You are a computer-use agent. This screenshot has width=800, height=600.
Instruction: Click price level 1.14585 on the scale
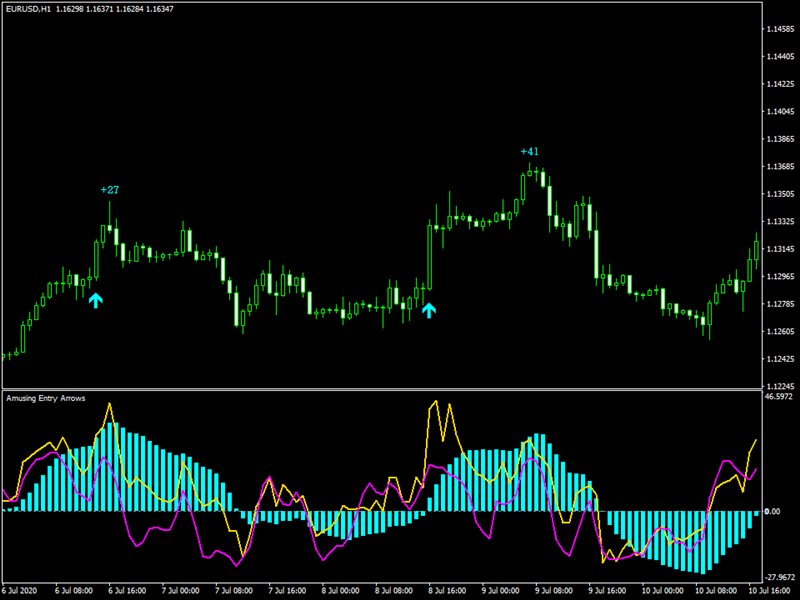pyautogui.click(x=781, y=29)
